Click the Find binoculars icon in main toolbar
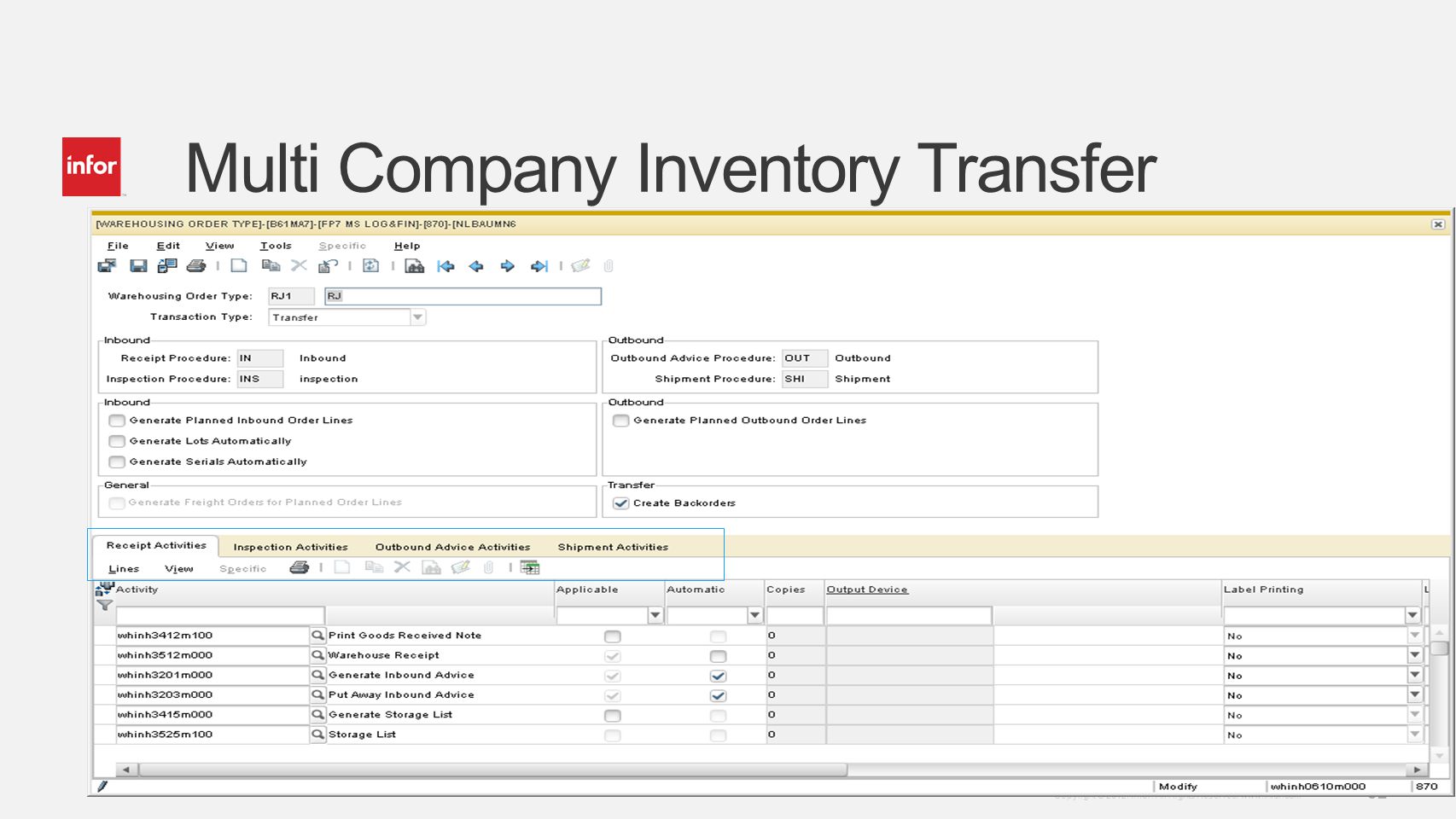The image size is (1456, 819). click(x=415, y=266)
